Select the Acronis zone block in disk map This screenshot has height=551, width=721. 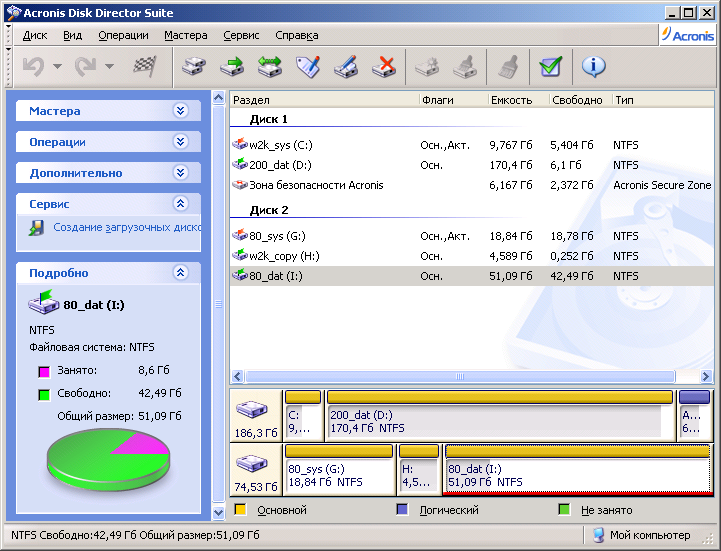695,416
